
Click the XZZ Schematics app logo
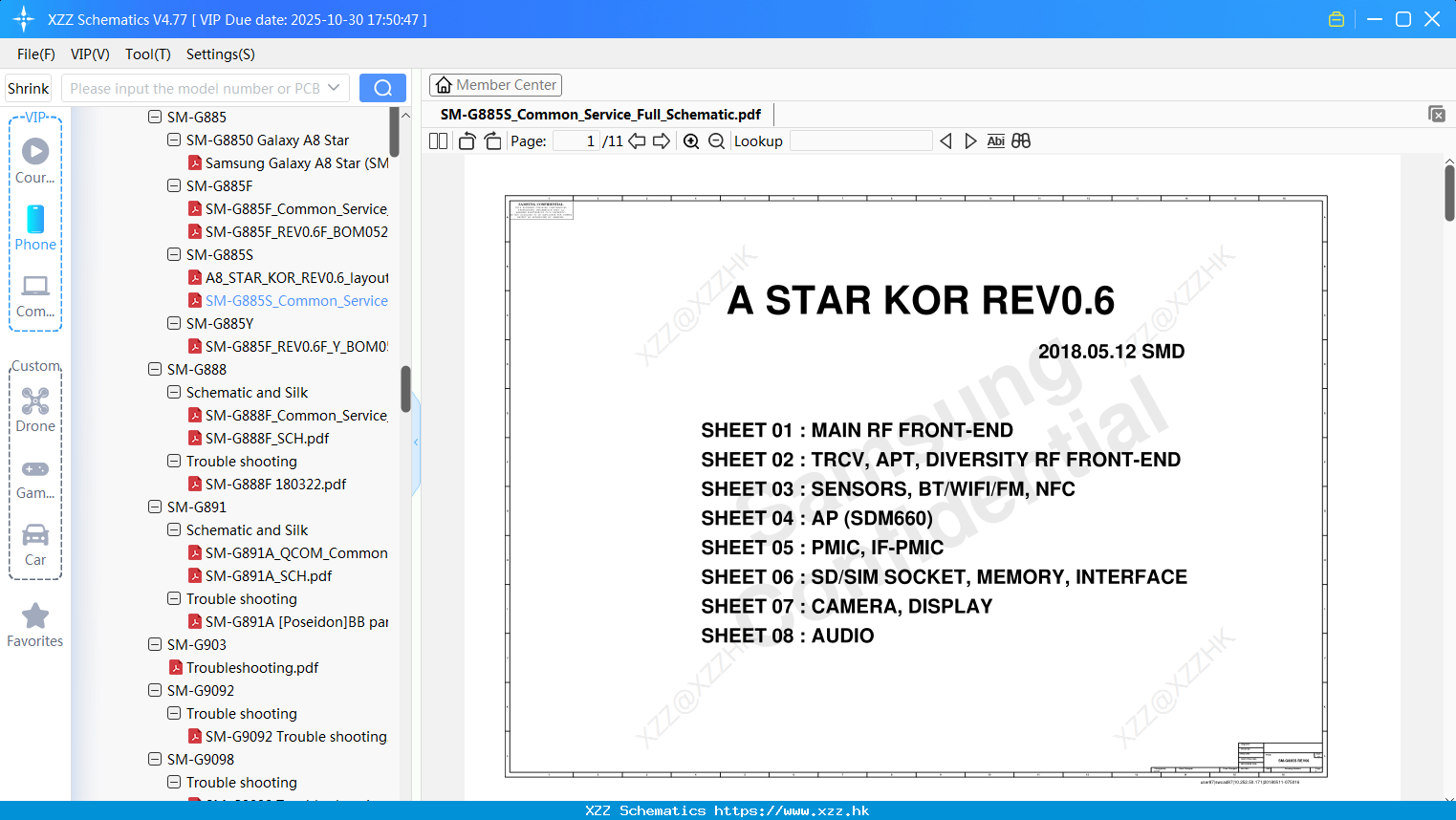point(24,19)
